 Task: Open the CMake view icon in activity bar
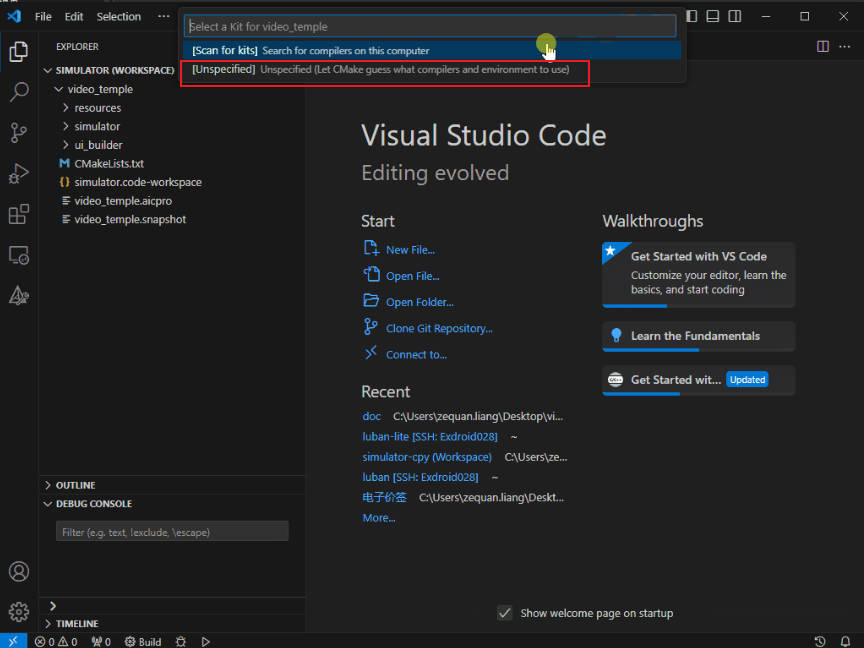tap(19, 296)
